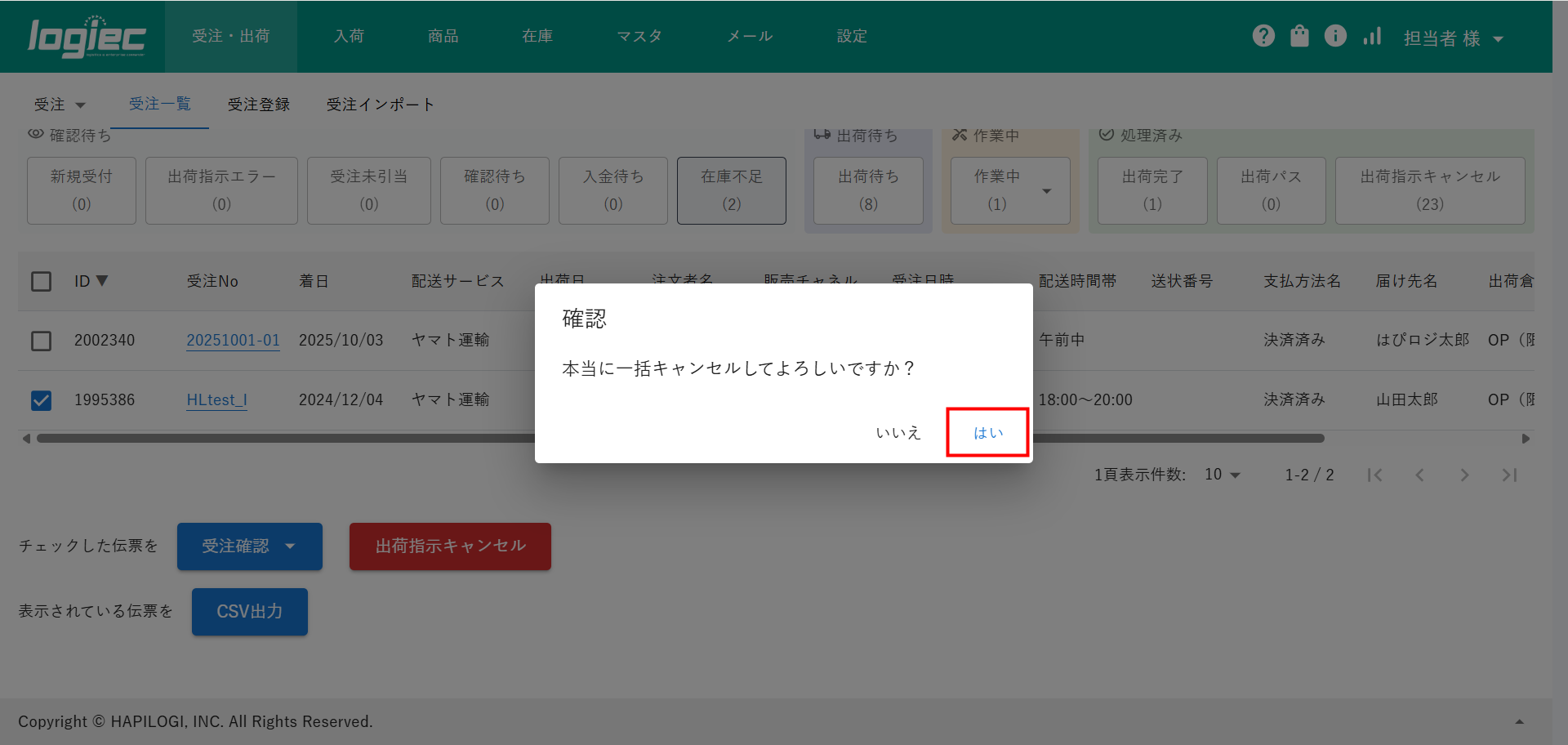Jump to last page pagination icon
The width and height of the screenshot is (1568, 745).
point(1509,475)
